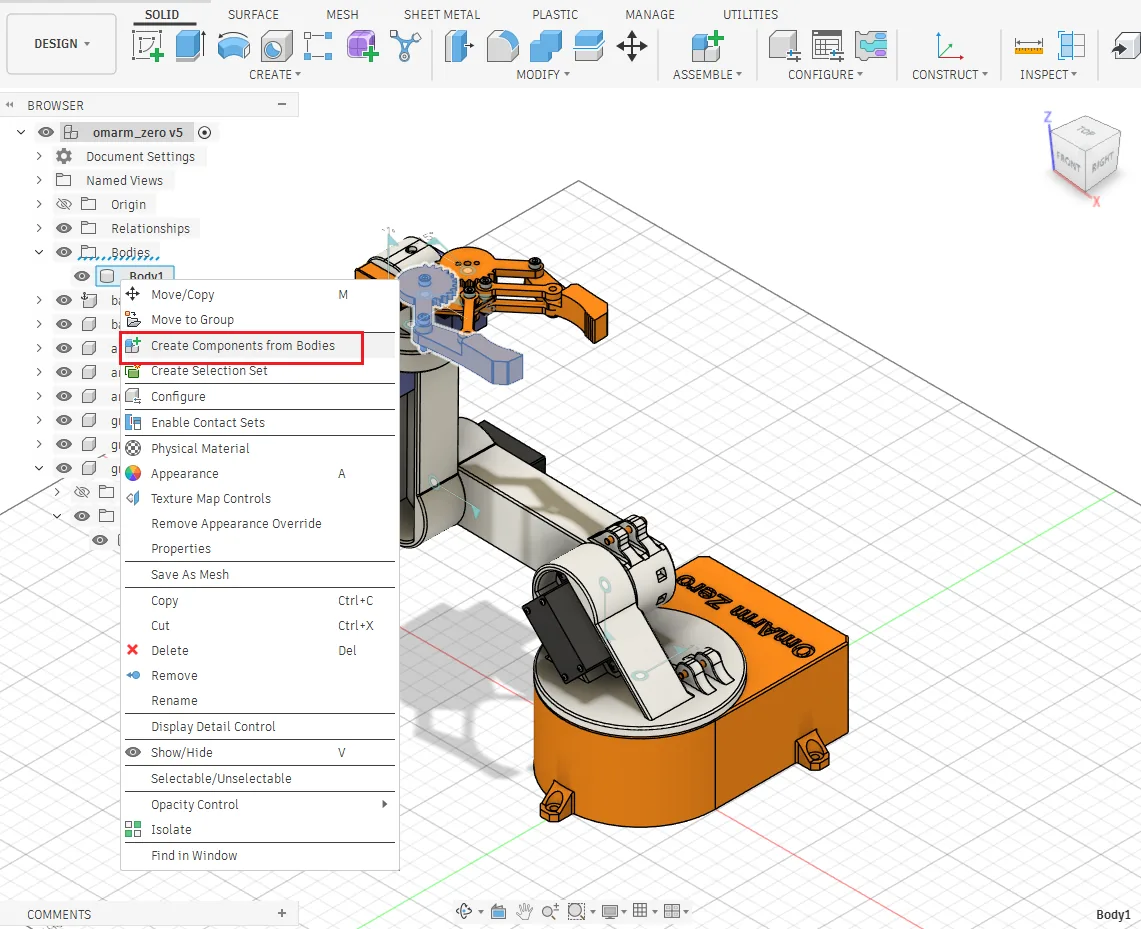Image resolution: width=1141 pixels, height=929 pixels.
Task: Click the Document Settings gear icon
Action: point(64,156)
